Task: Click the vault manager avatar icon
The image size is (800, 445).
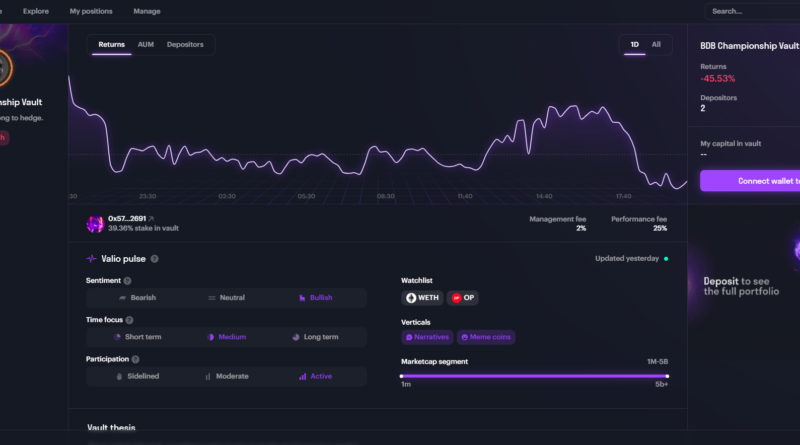Action: tap(95, 224)
